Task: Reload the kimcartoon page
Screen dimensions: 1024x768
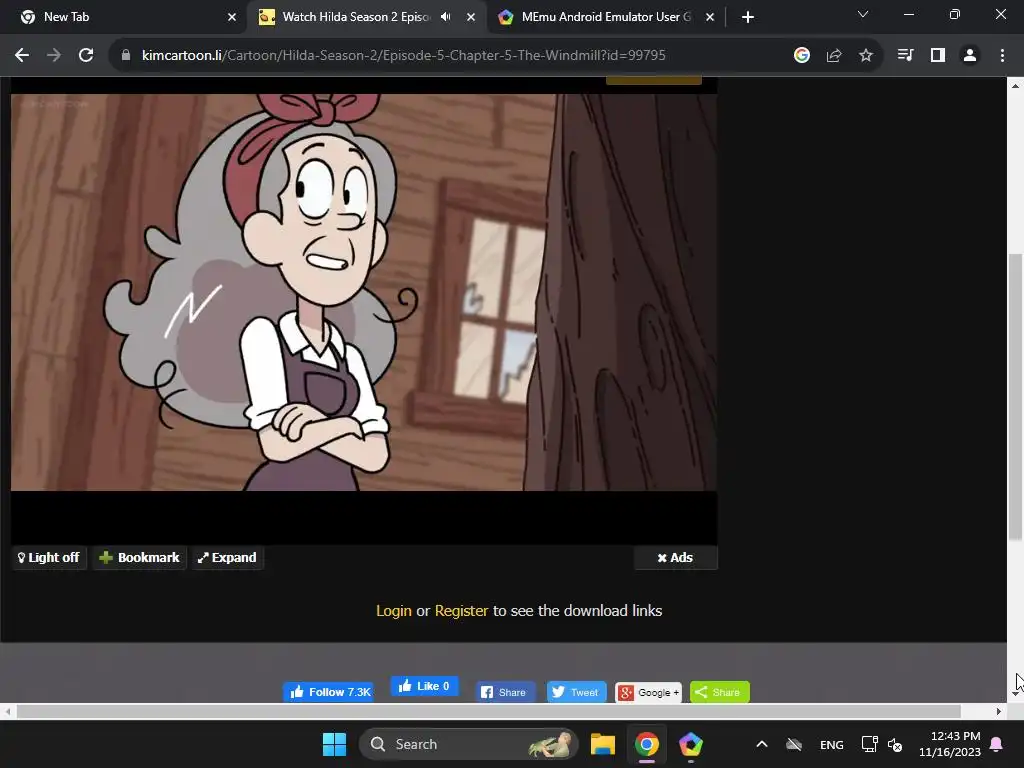Action: coord(86,56)
